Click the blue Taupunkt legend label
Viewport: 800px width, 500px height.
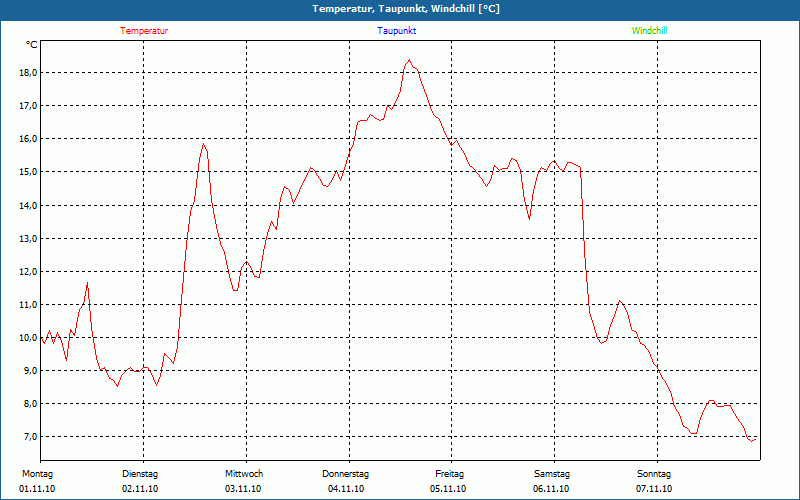[396, 31]
